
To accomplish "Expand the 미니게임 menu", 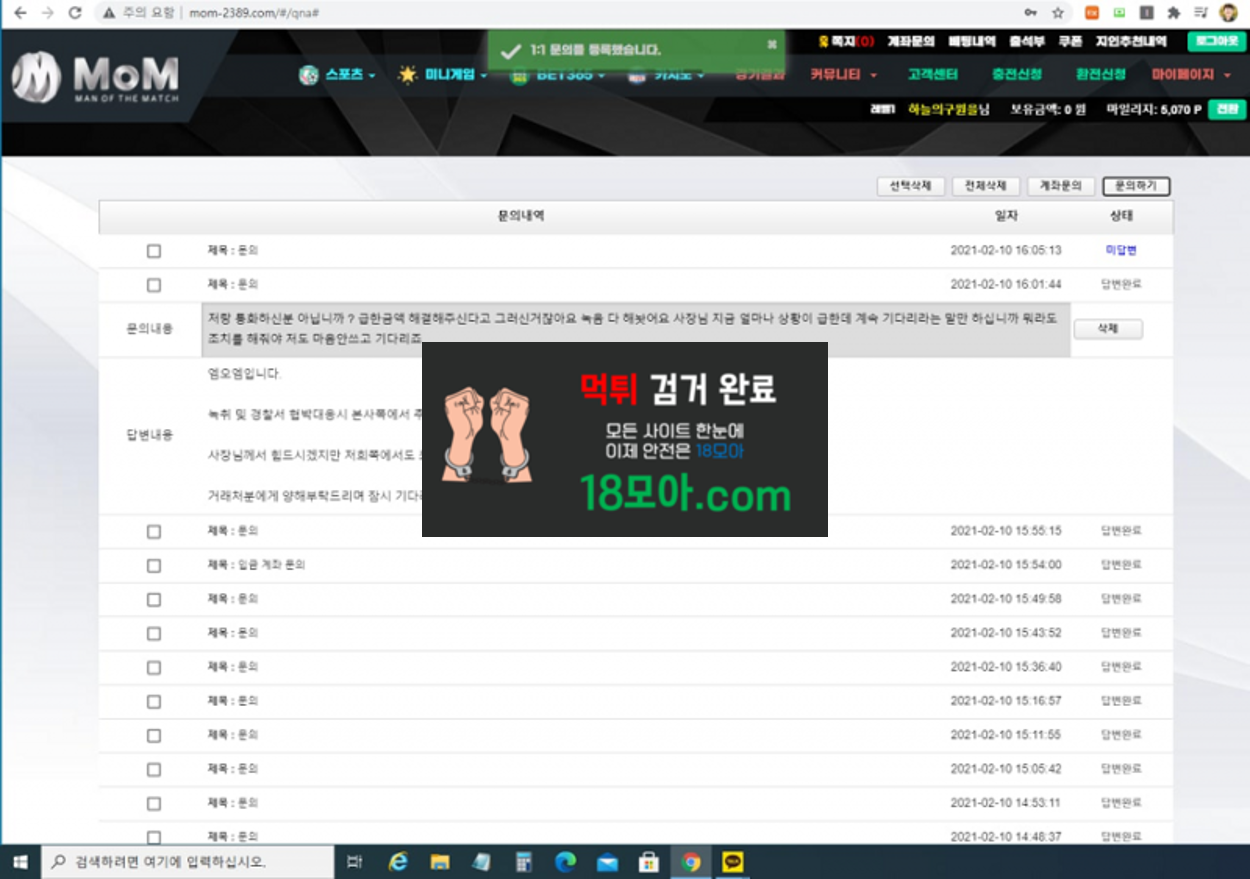I will point(442,75).
